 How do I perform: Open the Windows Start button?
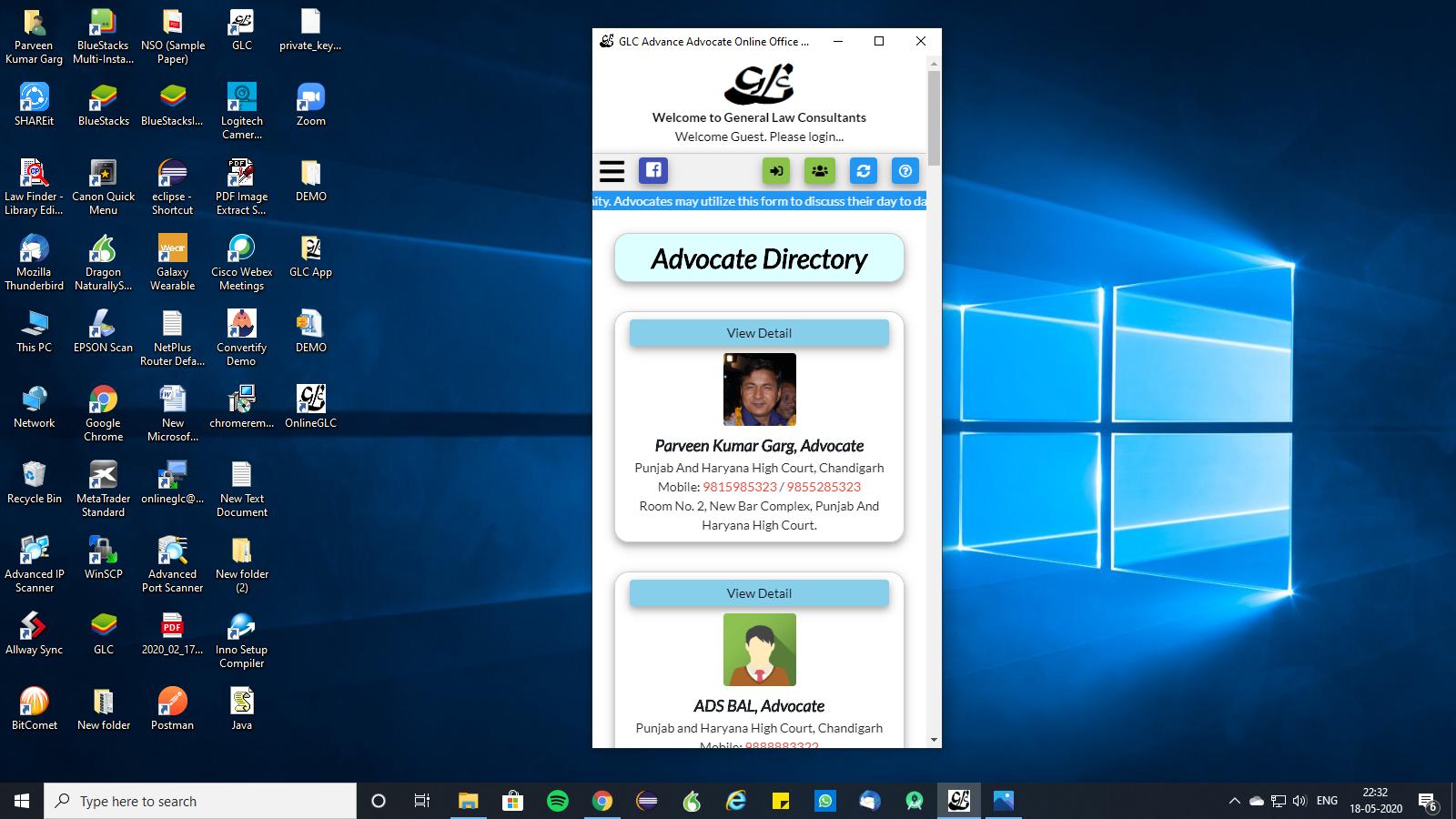point(22,801)
